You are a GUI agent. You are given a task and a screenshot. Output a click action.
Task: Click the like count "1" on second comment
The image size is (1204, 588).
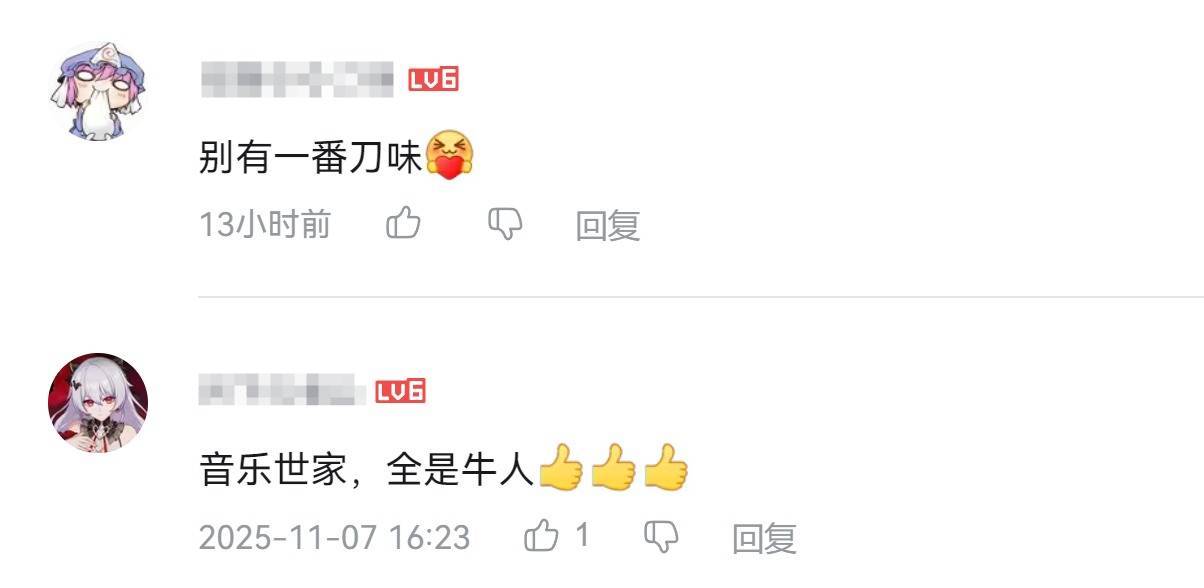582,537
